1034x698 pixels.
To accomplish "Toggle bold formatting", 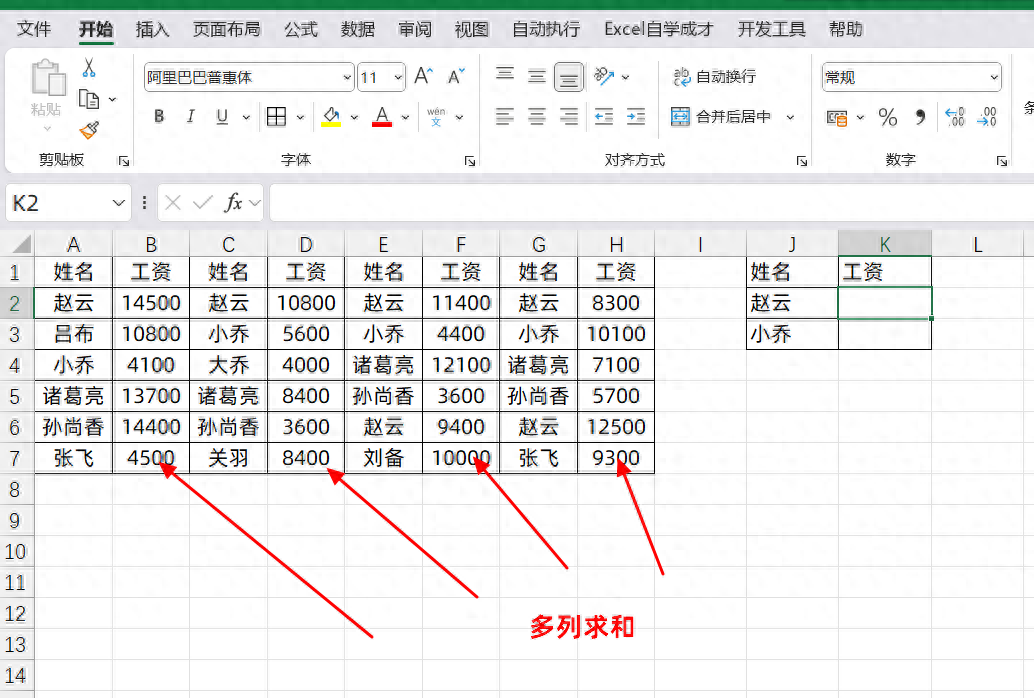I will 159,117.
